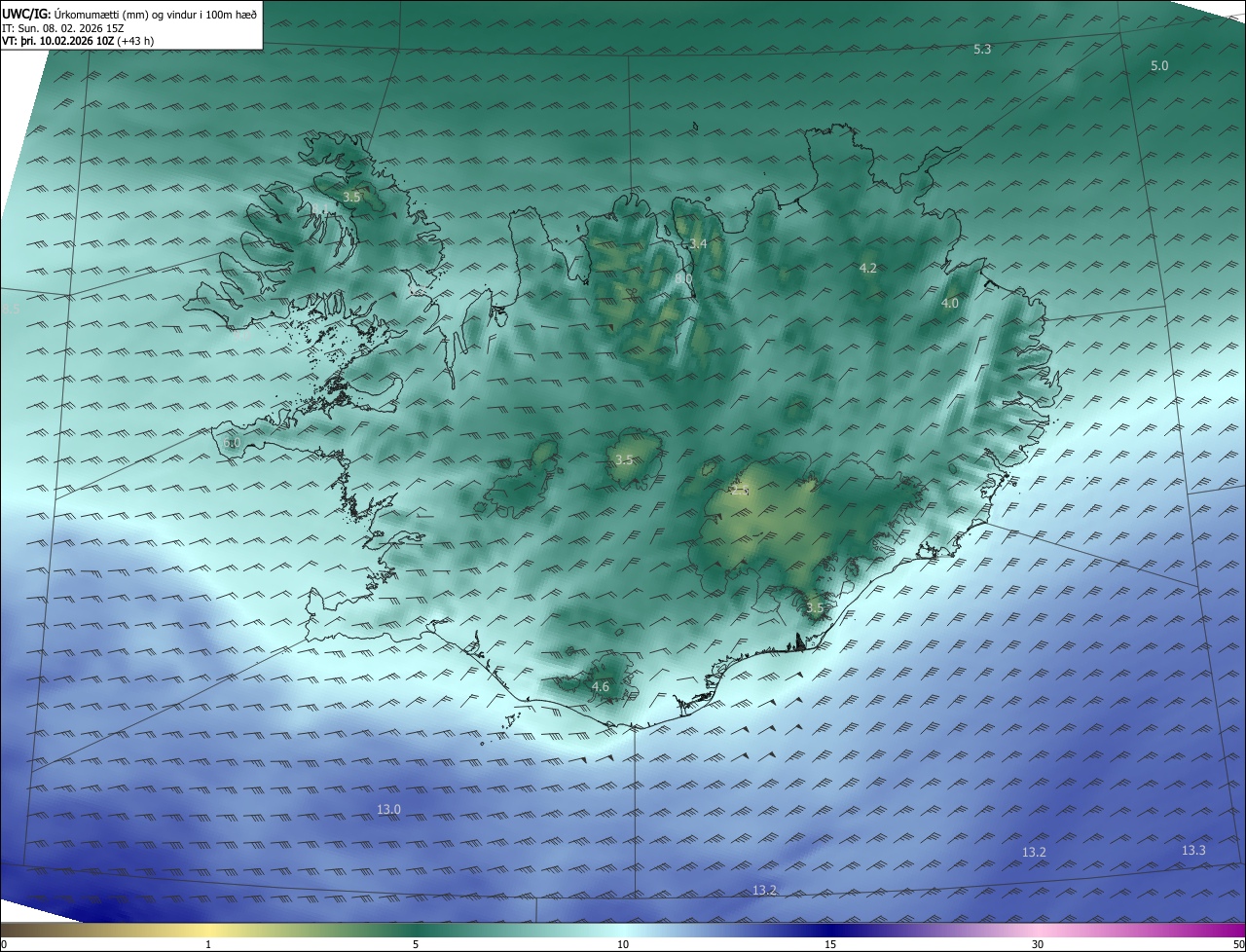
Task: Click the 6.0 value label on the western peninsula
Action: pyautogui.click(x=232, y=443)
